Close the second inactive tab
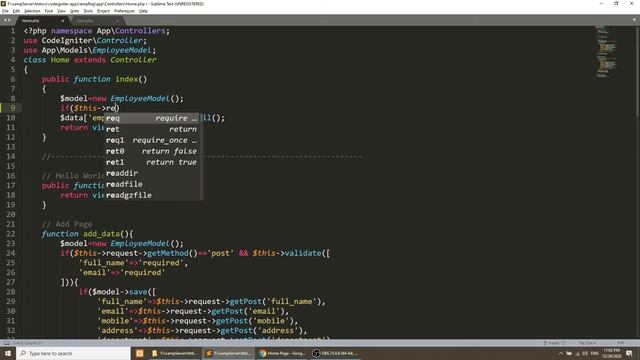 (117, 20)
